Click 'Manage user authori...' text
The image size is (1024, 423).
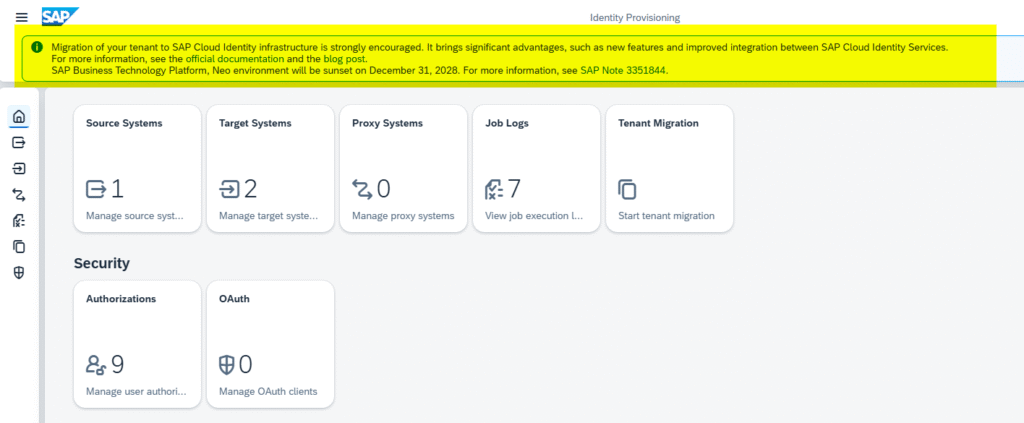coord(136,392)
